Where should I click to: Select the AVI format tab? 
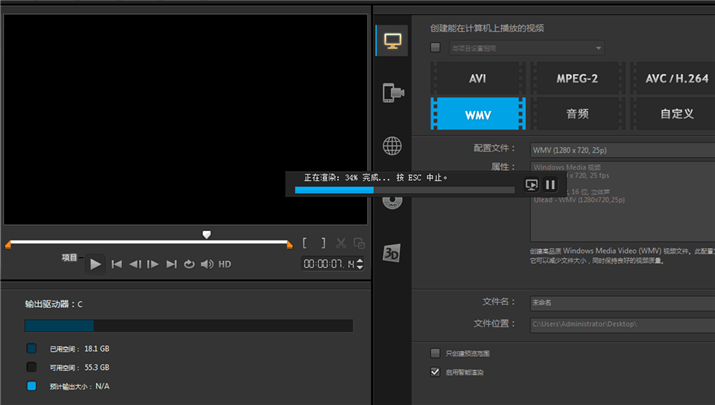(x=477, y=78)
